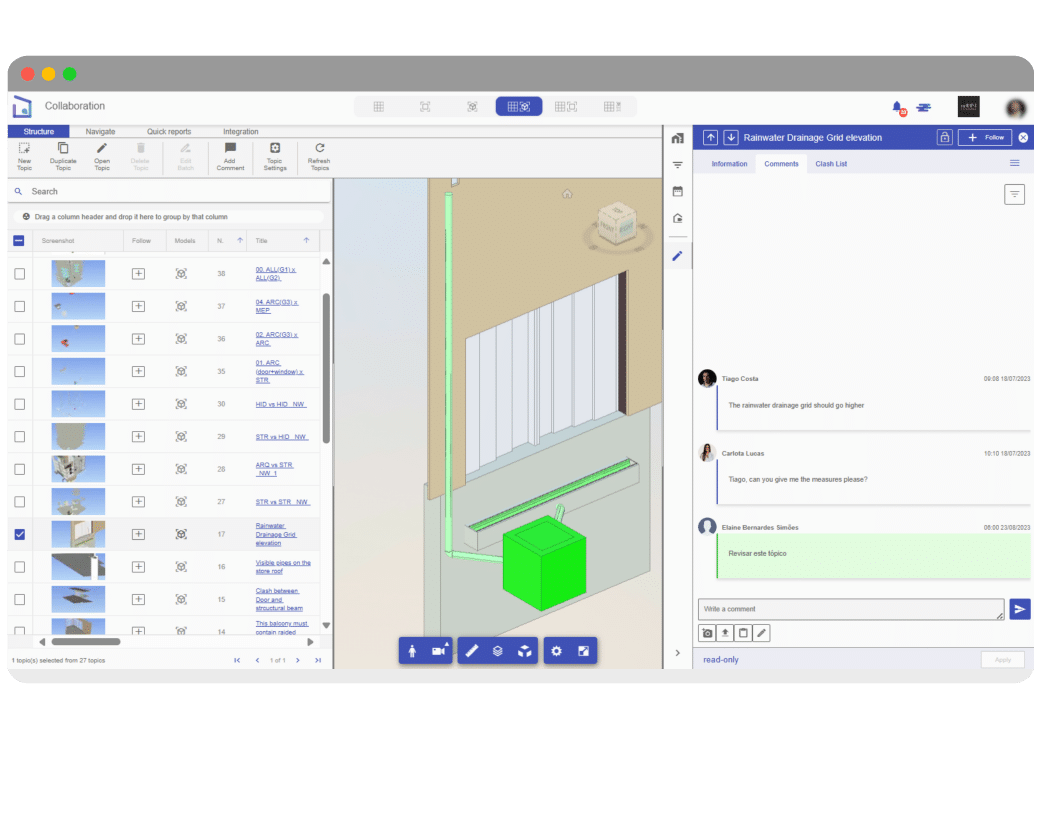
Task: Activate the measurement ruler tool in viewport
Action: [473, 650]
